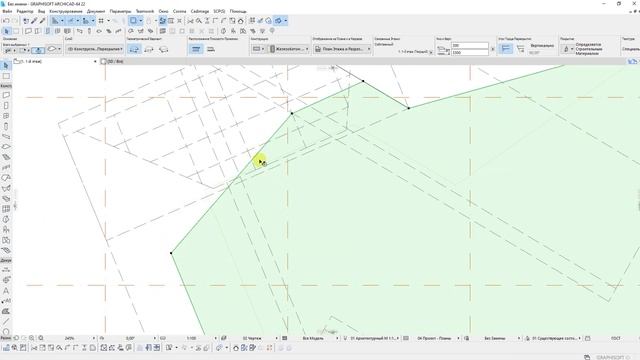Open the Документ menu
This screenshot has width=640, height=360.
tap(96, 11)
